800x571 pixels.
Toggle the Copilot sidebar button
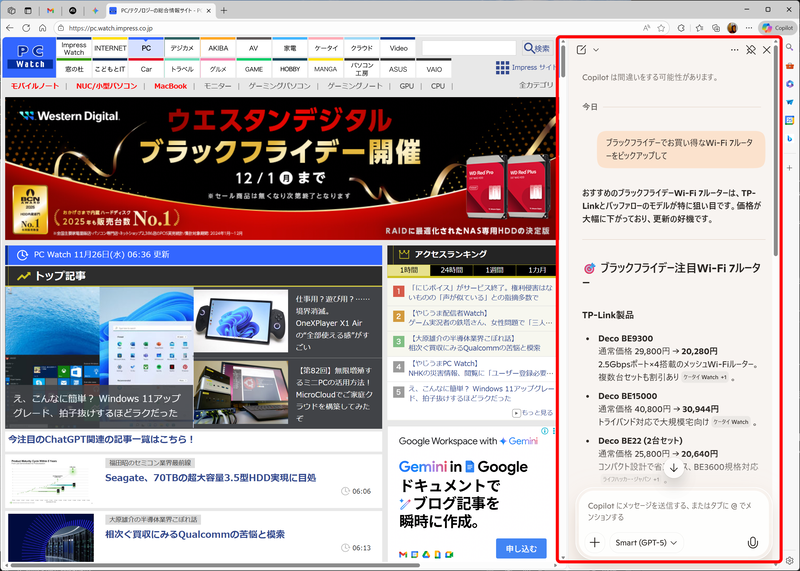pos(777,28)
